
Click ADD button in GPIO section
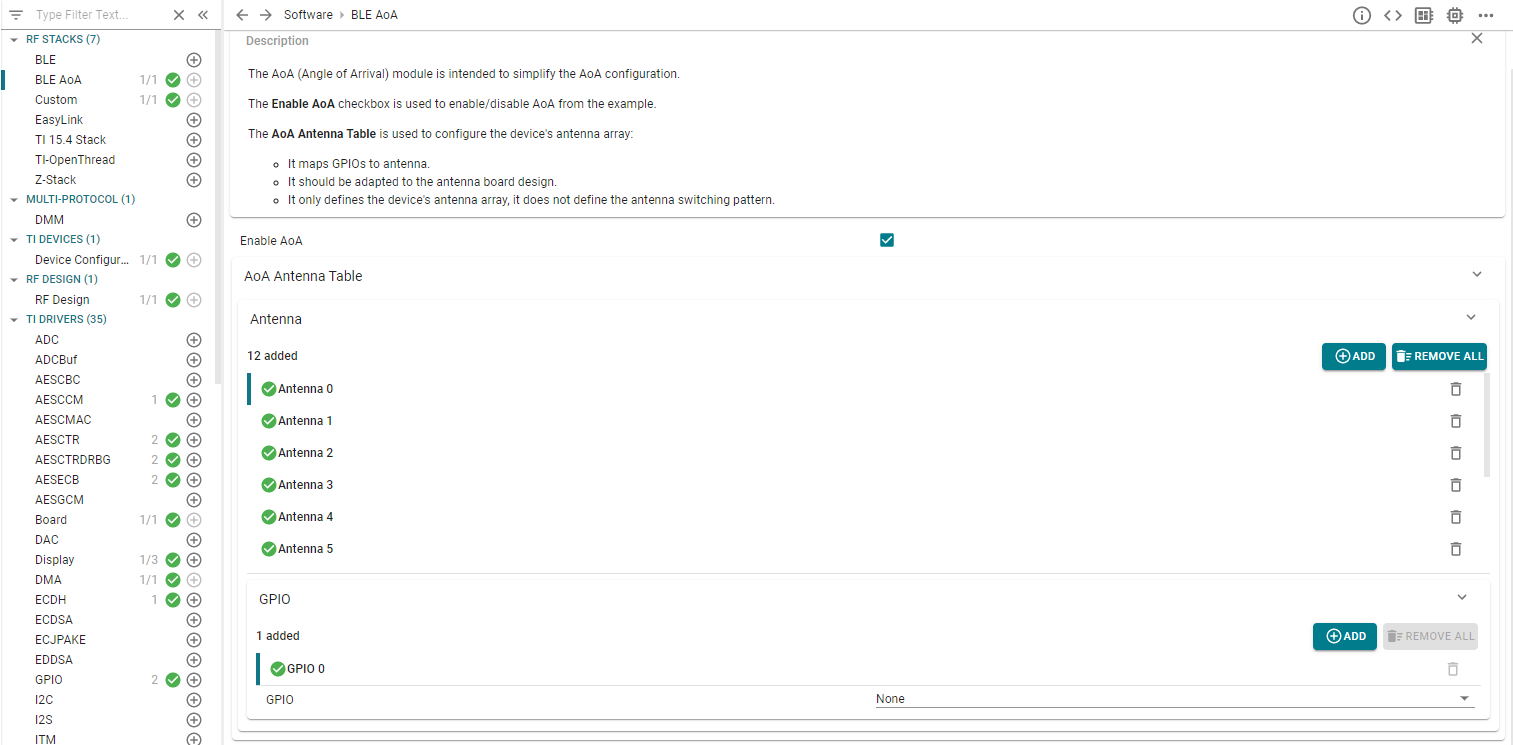1345,636
